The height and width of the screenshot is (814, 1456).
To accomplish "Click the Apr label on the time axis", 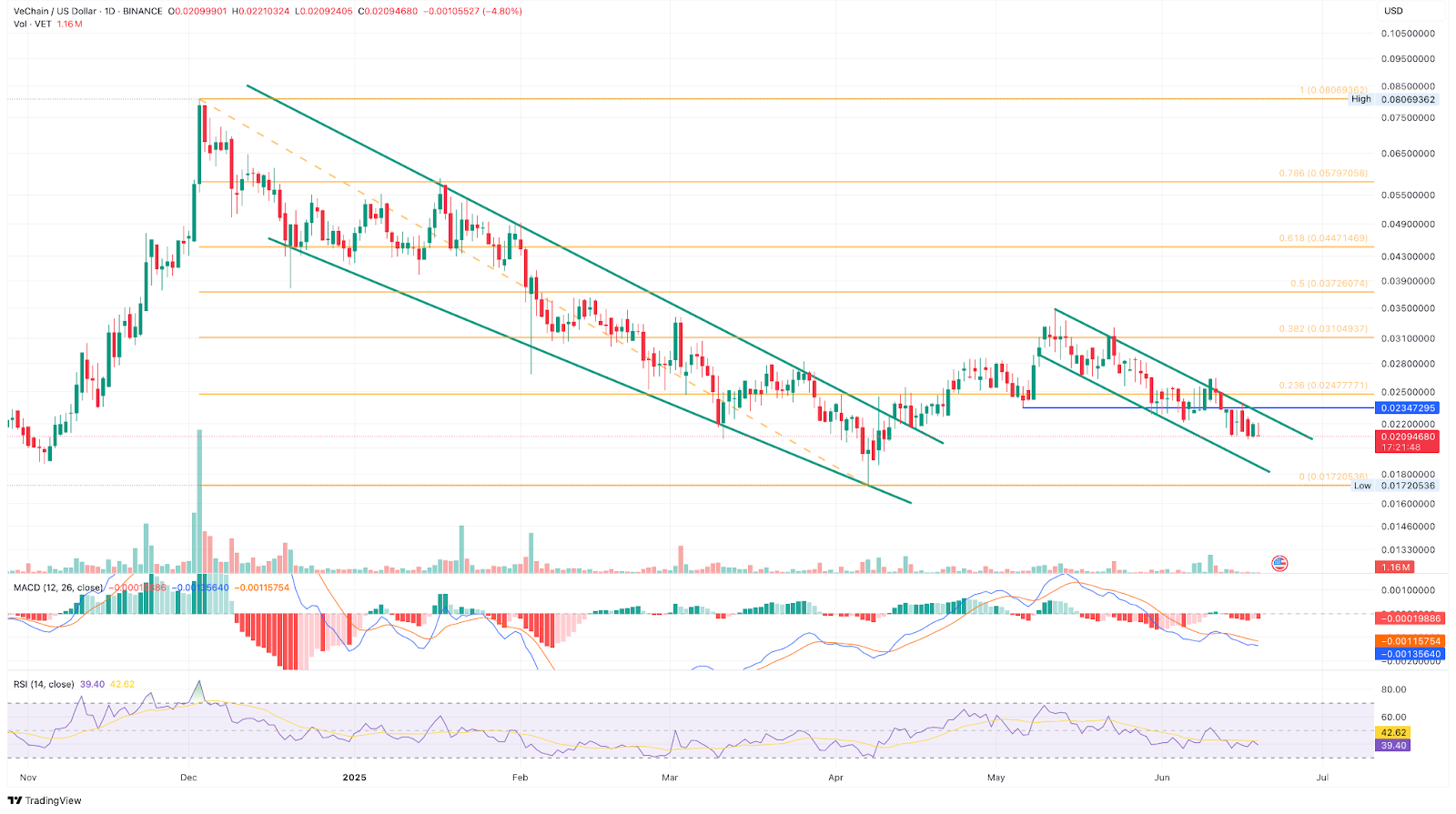I will point(836,778).
